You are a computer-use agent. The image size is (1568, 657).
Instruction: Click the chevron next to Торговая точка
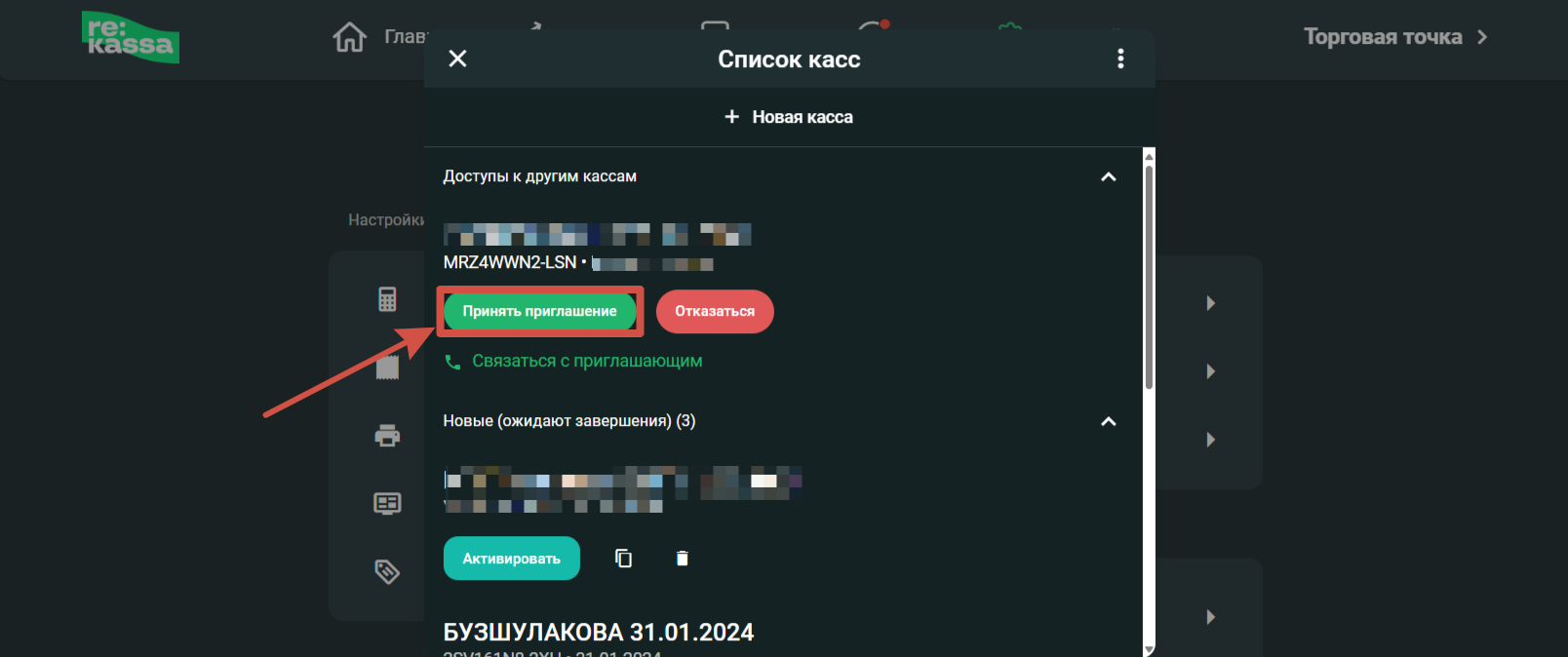(1482, 37)
